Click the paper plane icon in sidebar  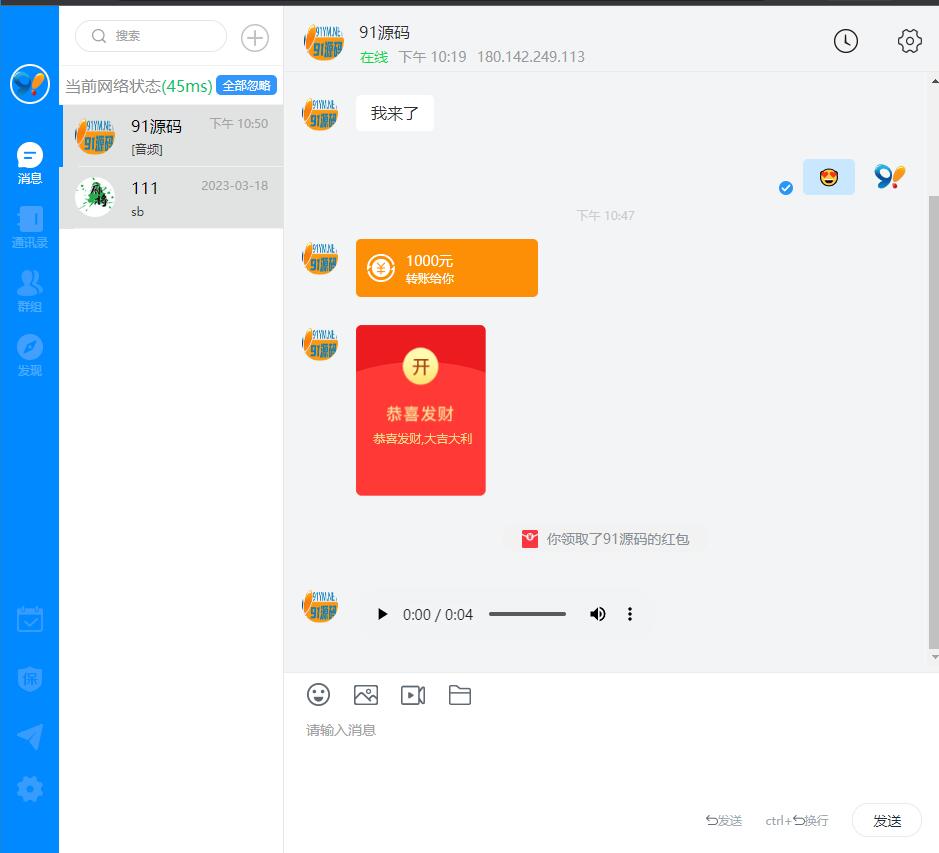coord(29,736)
